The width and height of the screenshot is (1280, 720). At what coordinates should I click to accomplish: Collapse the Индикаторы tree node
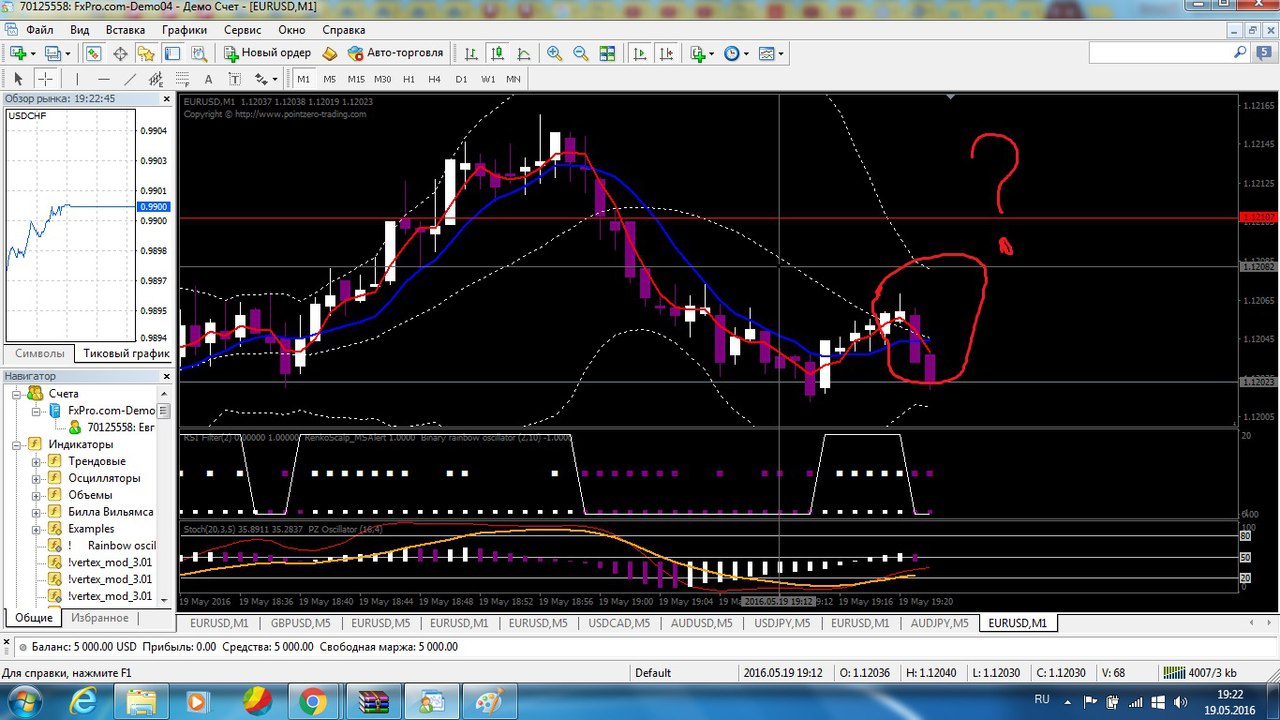(15, 444)
